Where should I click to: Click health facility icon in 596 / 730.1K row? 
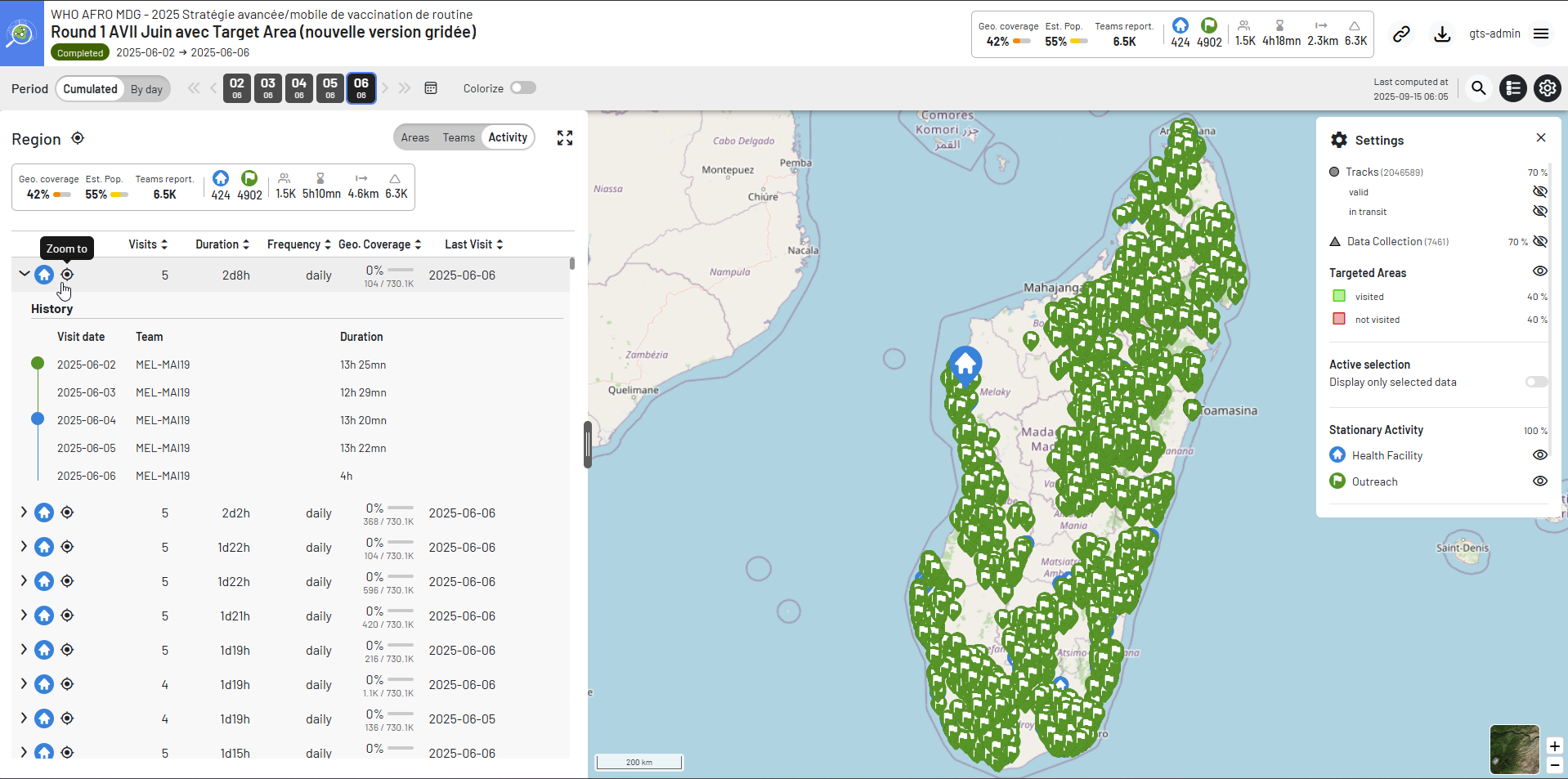pos(44,581)
